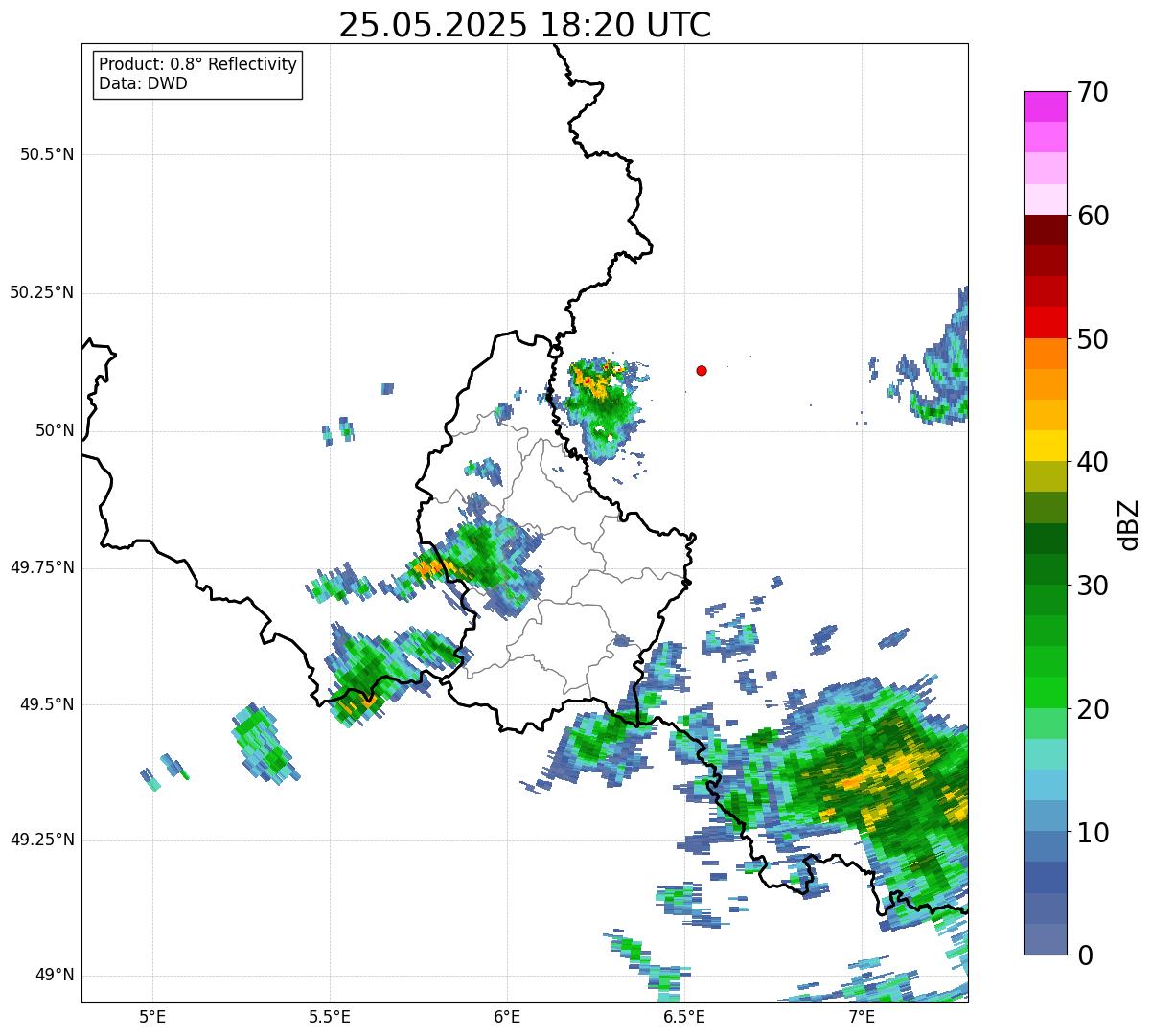Image resolution: width=1152 pixels, height=1036 pixels.
Task: Click the storm cell west of the red marker
Action: pos(601,407)
